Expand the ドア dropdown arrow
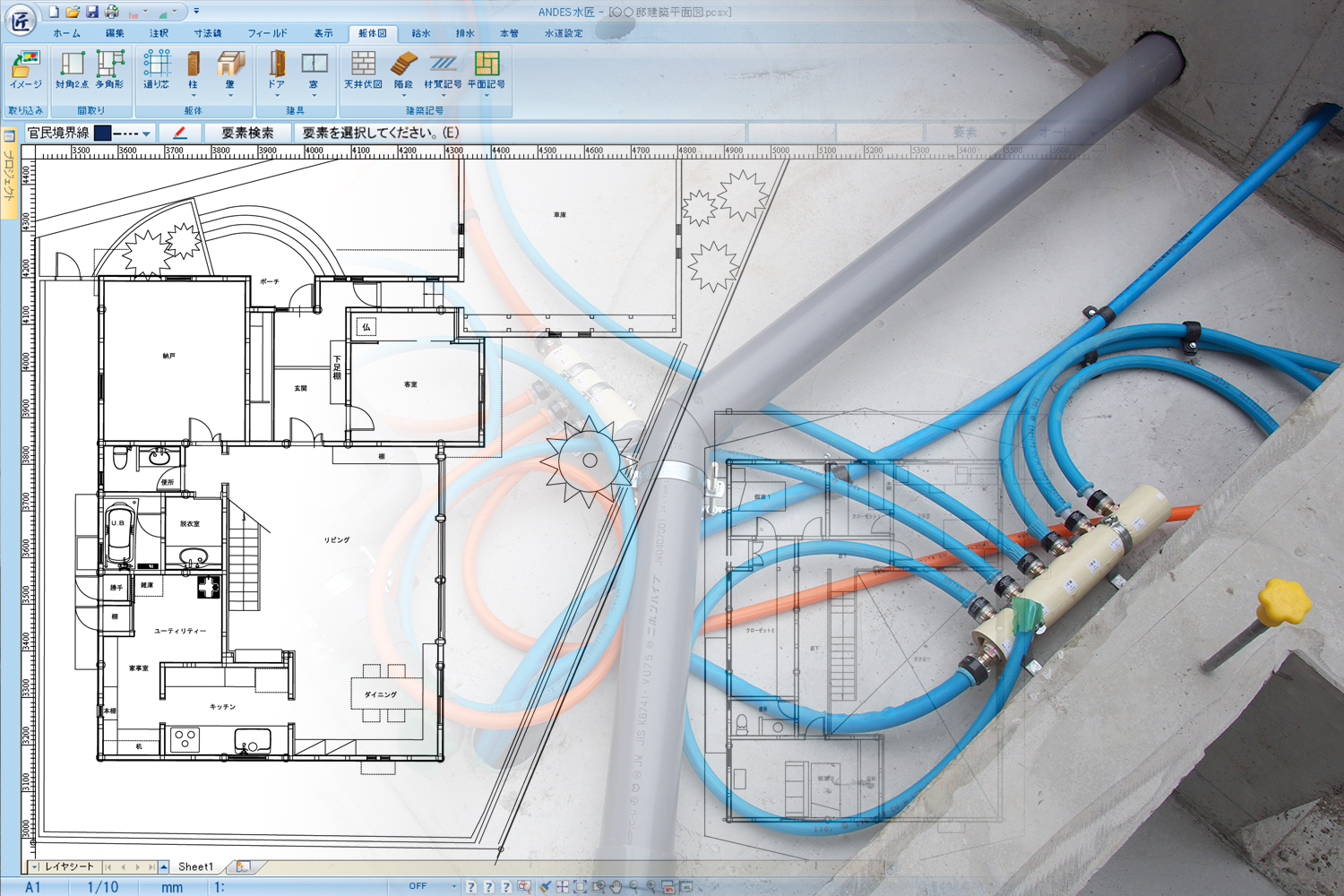This screenshot has height=896, width=1344. (x=277, y=94)
